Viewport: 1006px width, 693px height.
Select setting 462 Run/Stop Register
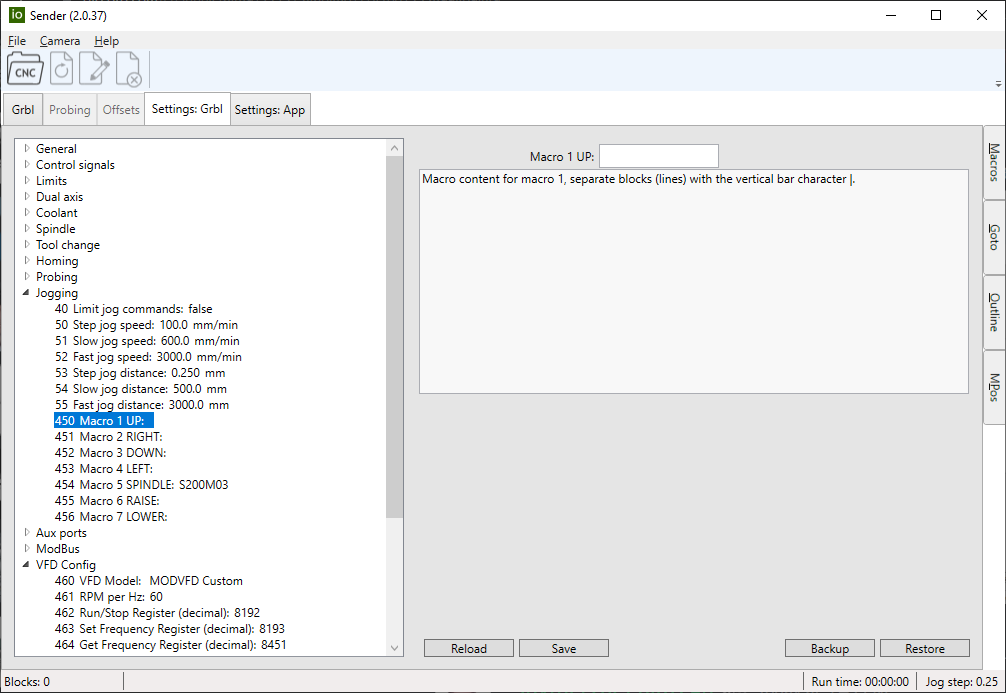tap(157, 613)
